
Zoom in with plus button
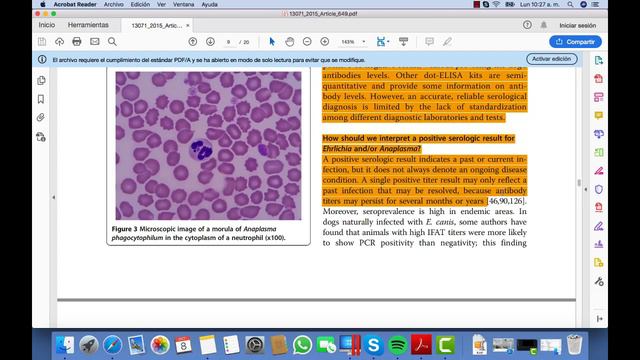click(324, 42)
